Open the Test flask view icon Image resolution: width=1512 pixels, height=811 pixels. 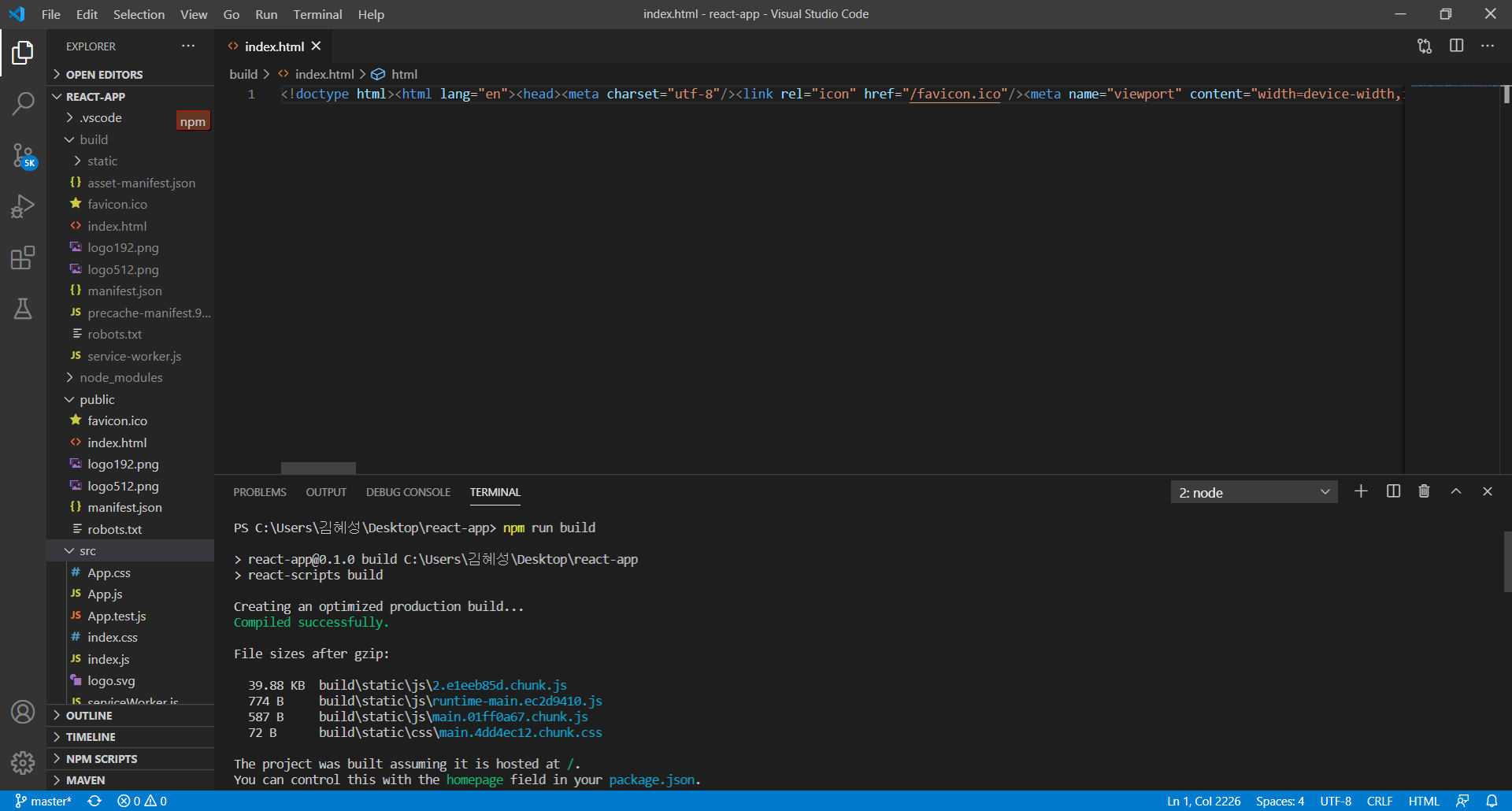23,309
